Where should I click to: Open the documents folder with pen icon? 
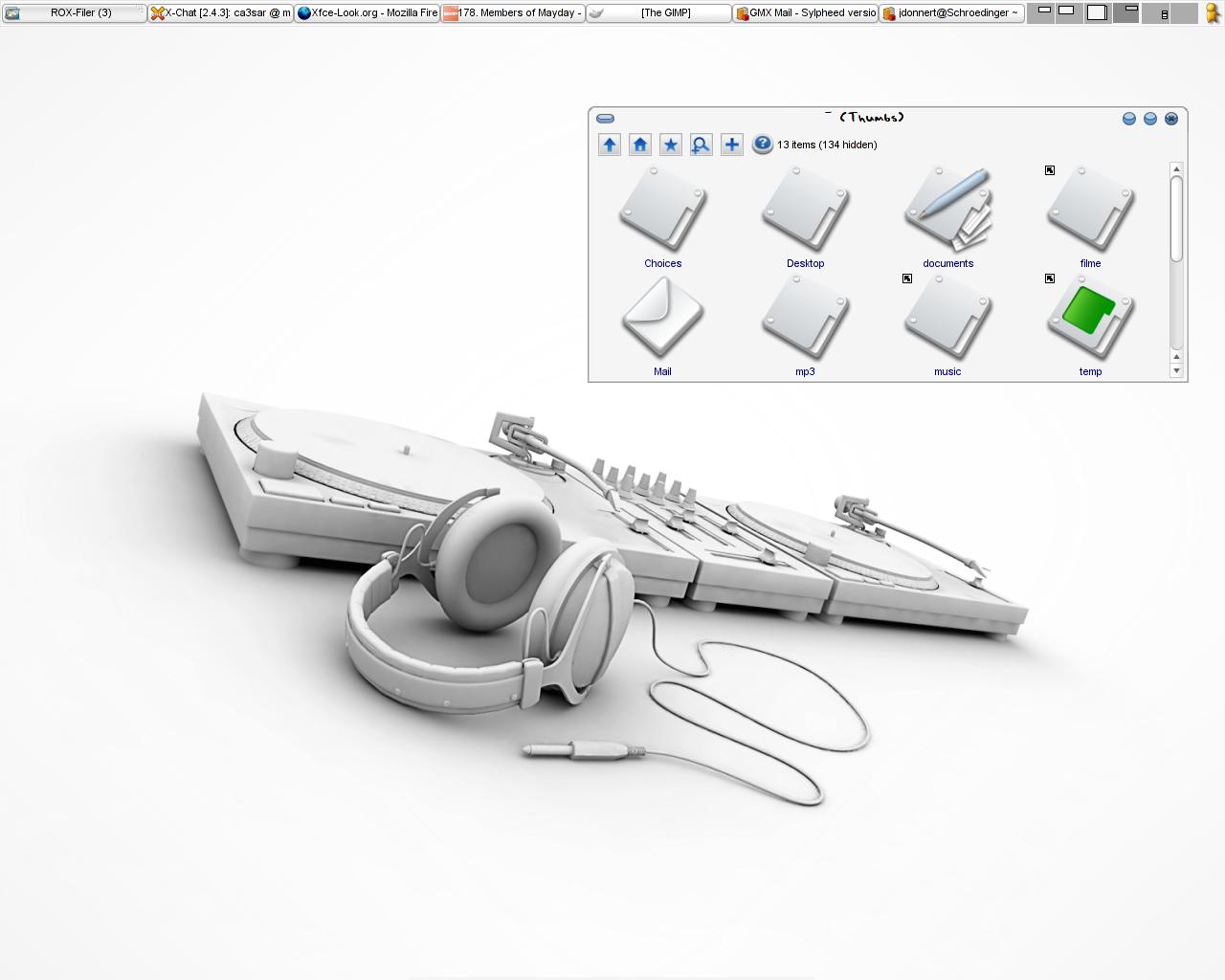click(x=947, y=217)
